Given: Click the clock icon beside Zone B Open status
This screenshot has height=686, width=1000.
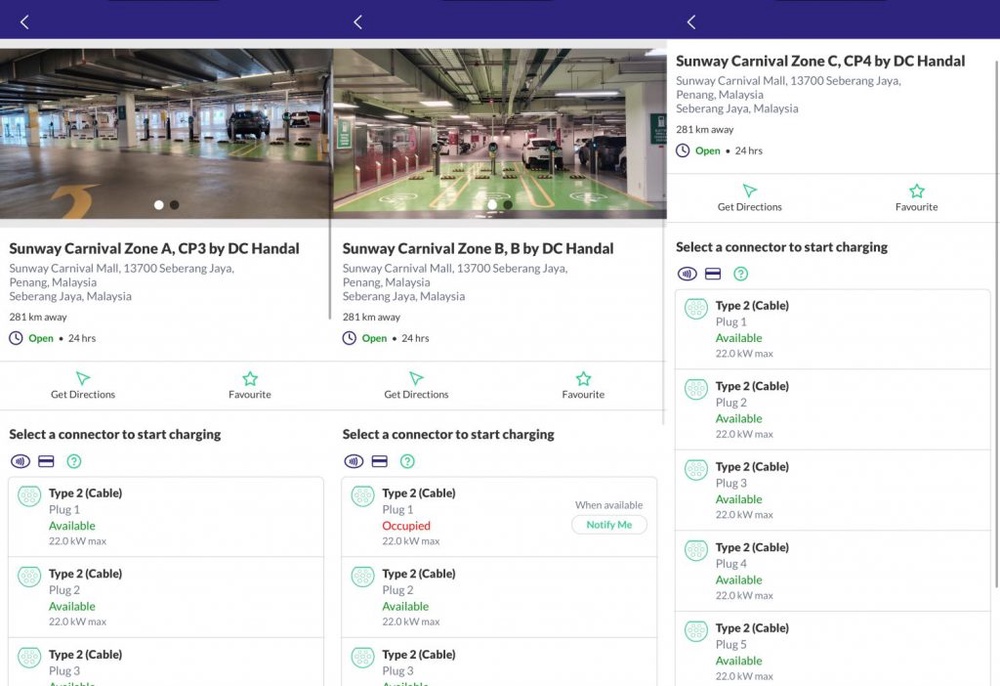Looking at the screenshot, I should coord(349,338).
